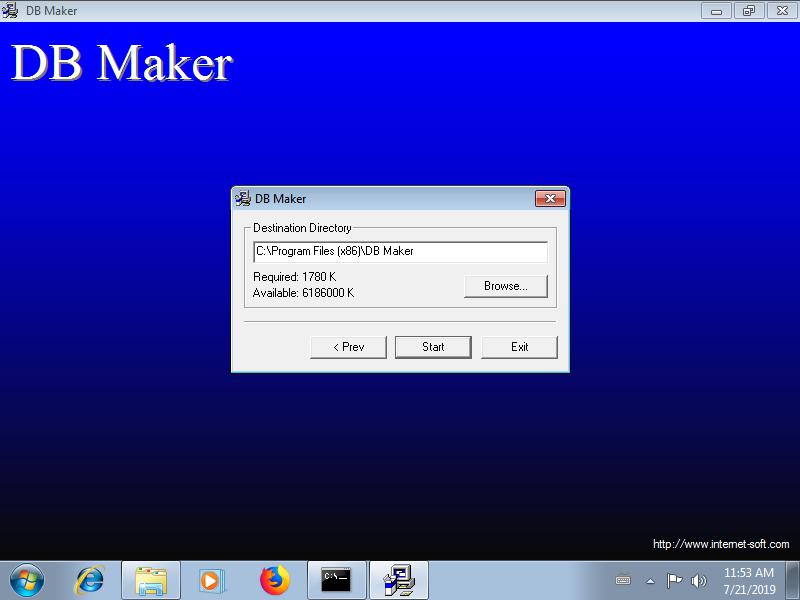Show hidden system tray icons arrow
Screen dimensions: 800x600
[x=650, y=581]
